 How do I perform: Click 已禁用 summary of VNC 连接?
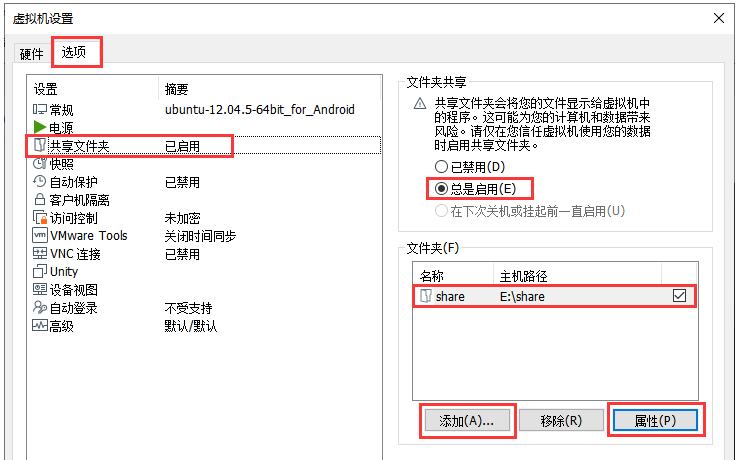coord(182,254)
